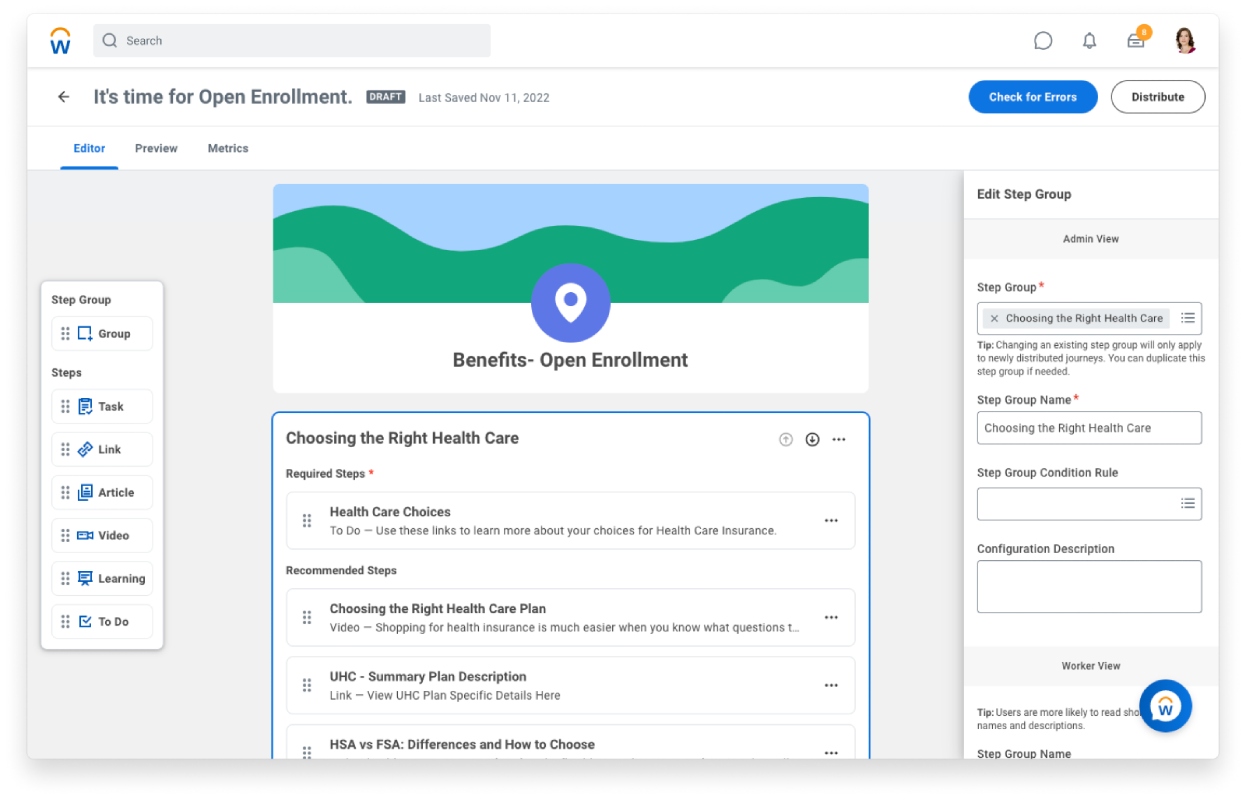Click the Link step label
The height and width of the screenshot is (800, 1246).
click(x=109, y=450)
